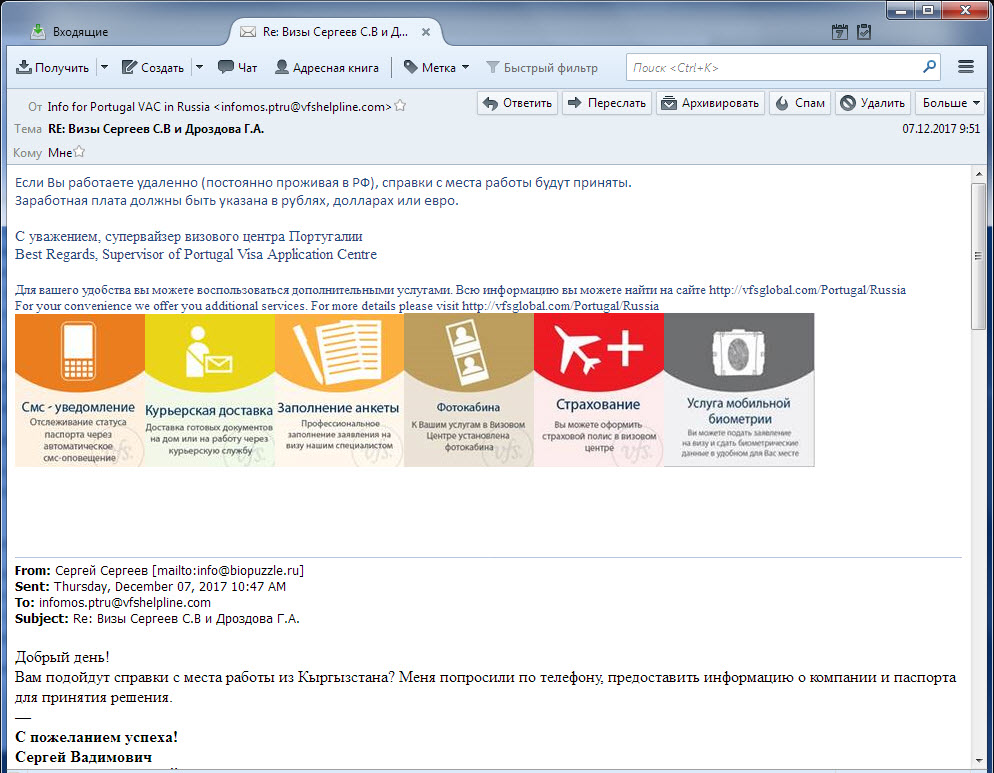Open the Calendar tab icon

point(840,32)
